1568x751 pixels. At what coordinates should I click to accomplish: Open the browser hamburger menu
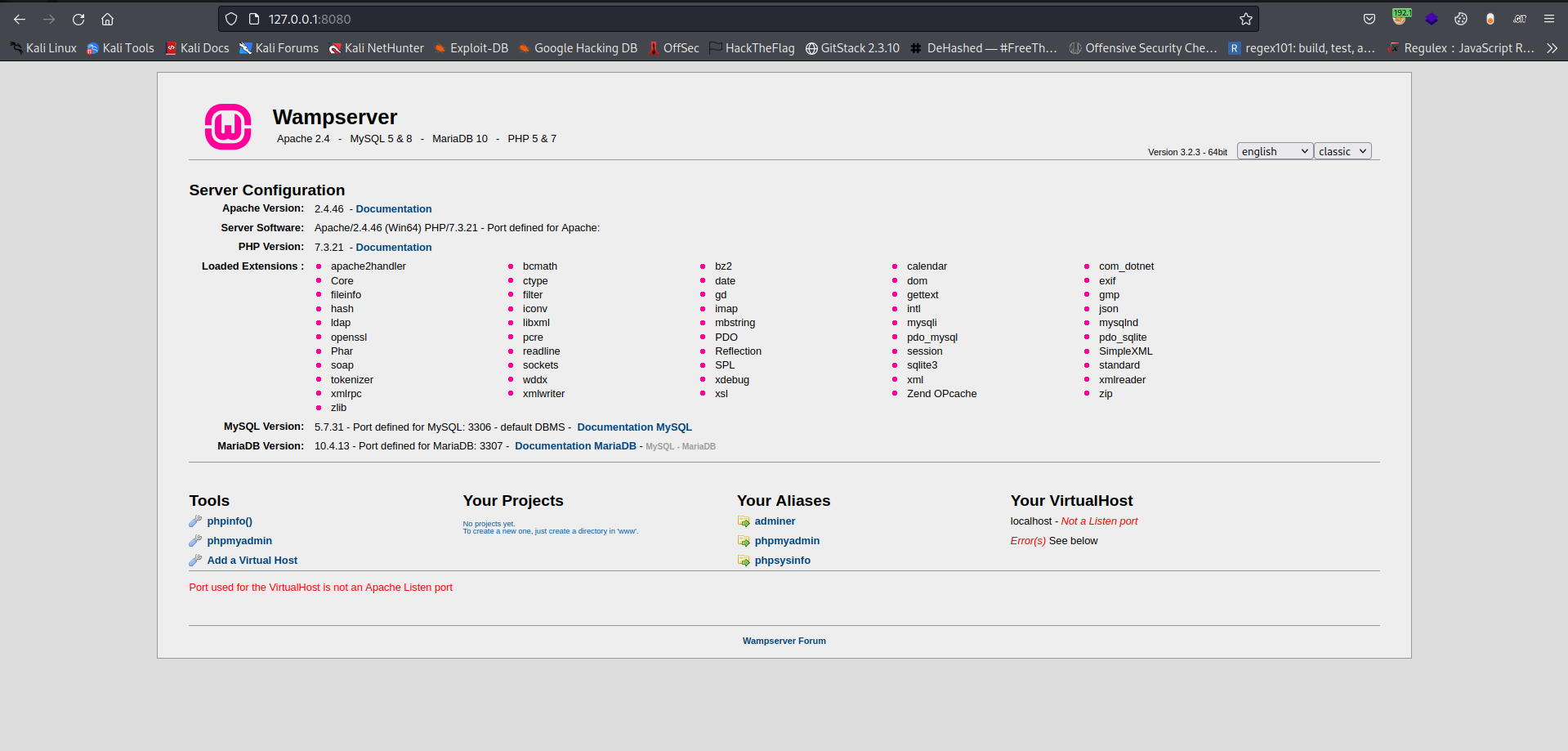(1548, 19)
